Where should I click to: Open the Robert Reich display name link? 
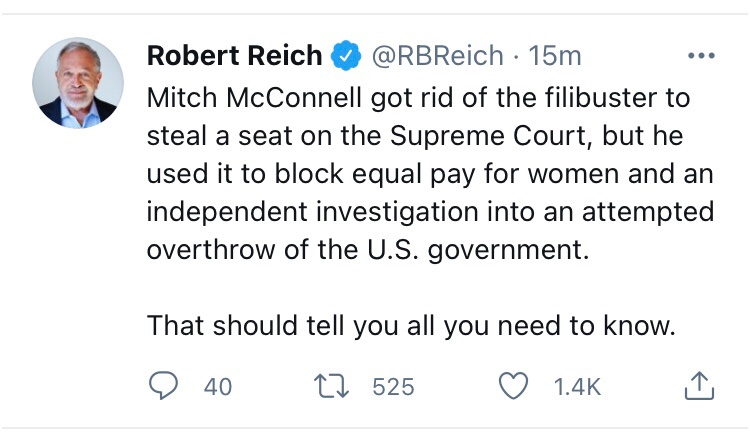[234, 57]
